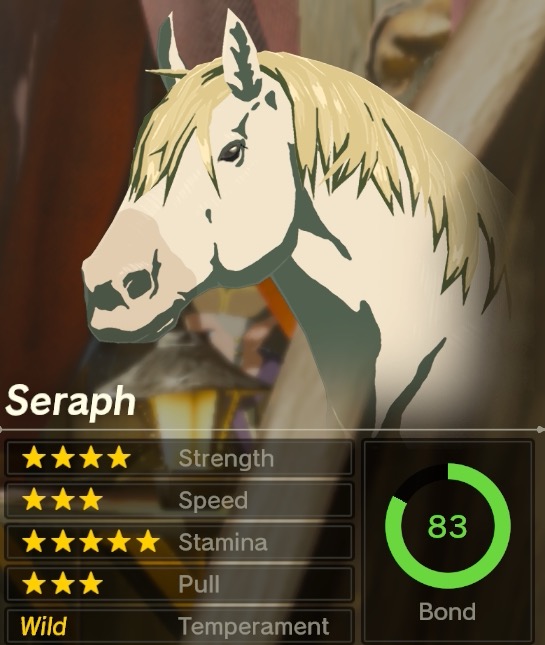Click the Bond label text
The width and height of the screenshot is (545, 645).
[x=447, y=612]
